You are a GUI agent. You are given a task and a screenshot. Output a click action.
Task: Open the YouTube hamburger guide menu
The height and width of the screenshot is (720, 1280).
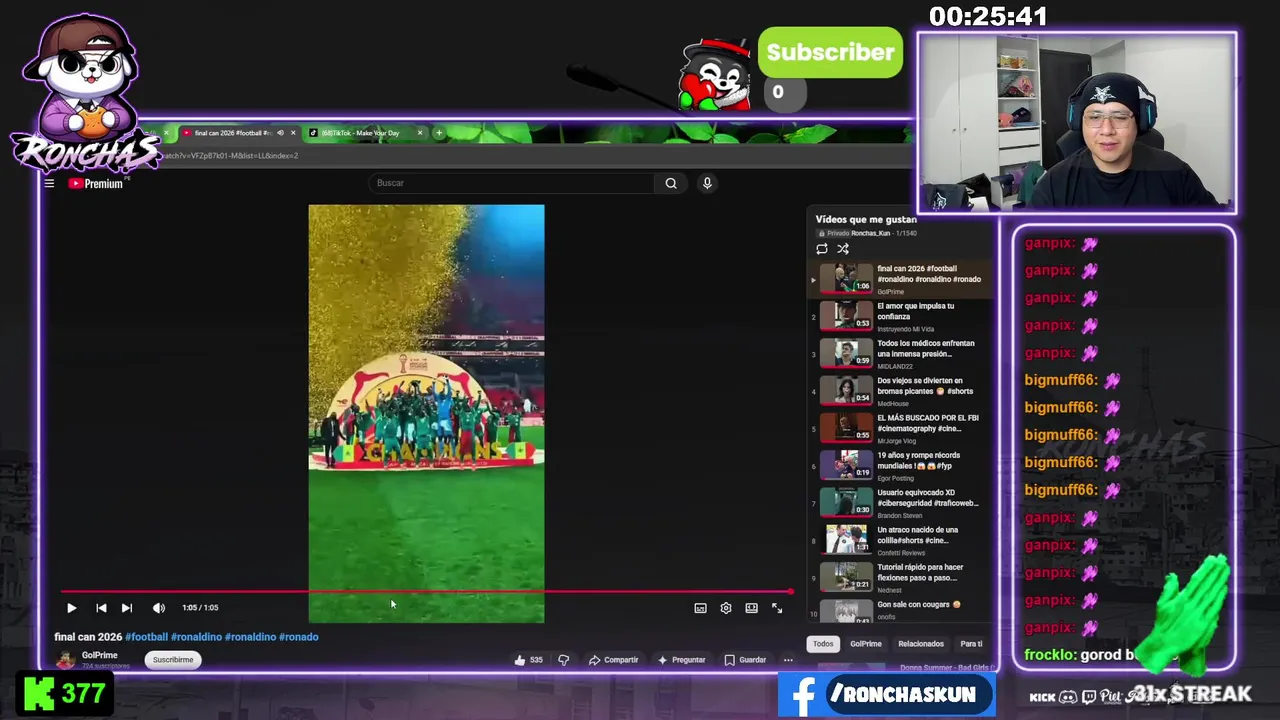click(49, 183)
